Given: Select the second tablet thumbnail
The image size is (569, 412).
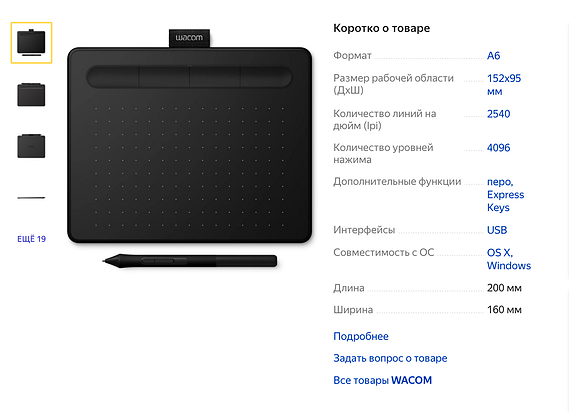Looking at the screenshot, I should [x=31, y=95].
